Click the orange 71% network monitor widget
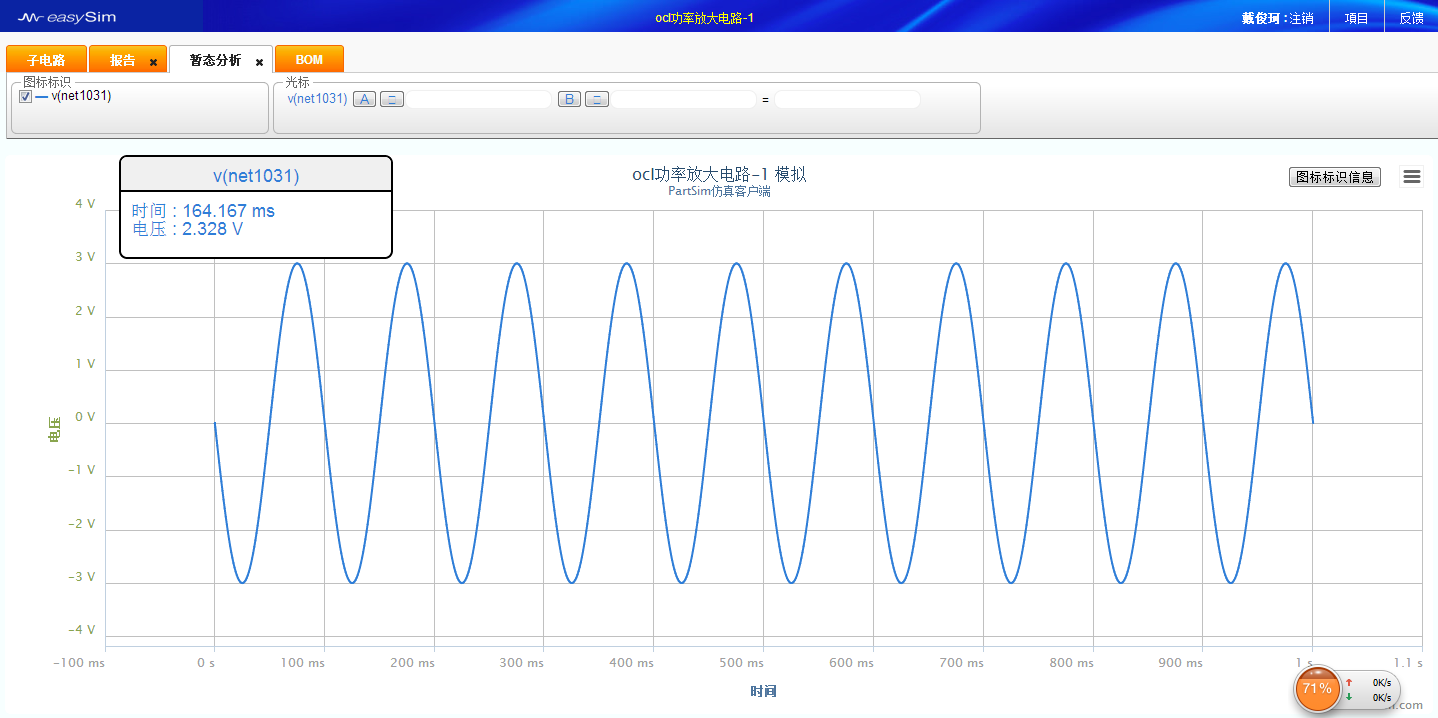Screen dimensions: 1438x718 (1317, 688)
